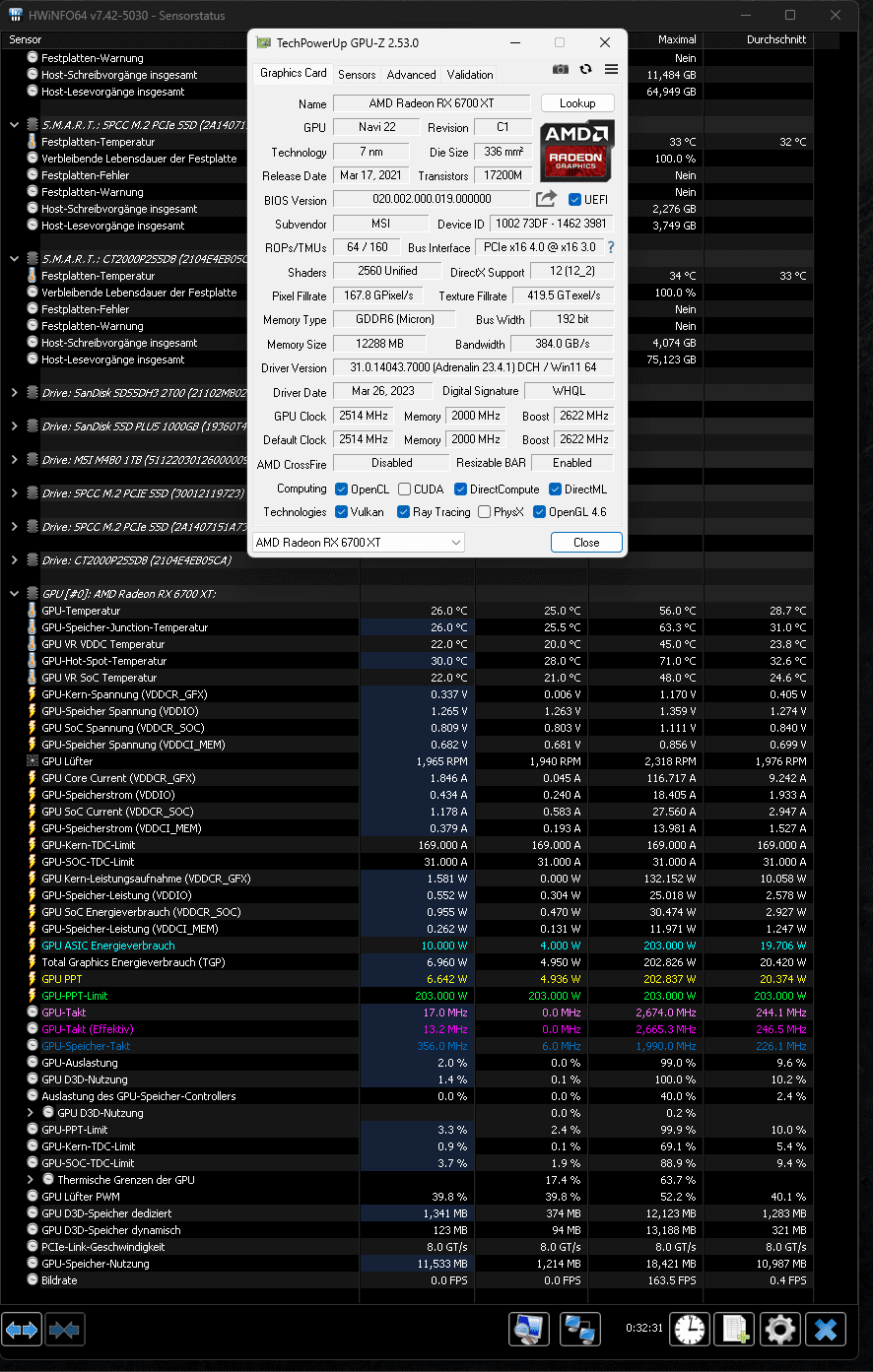Click the blue X close sensors icon

[826, 1330]
